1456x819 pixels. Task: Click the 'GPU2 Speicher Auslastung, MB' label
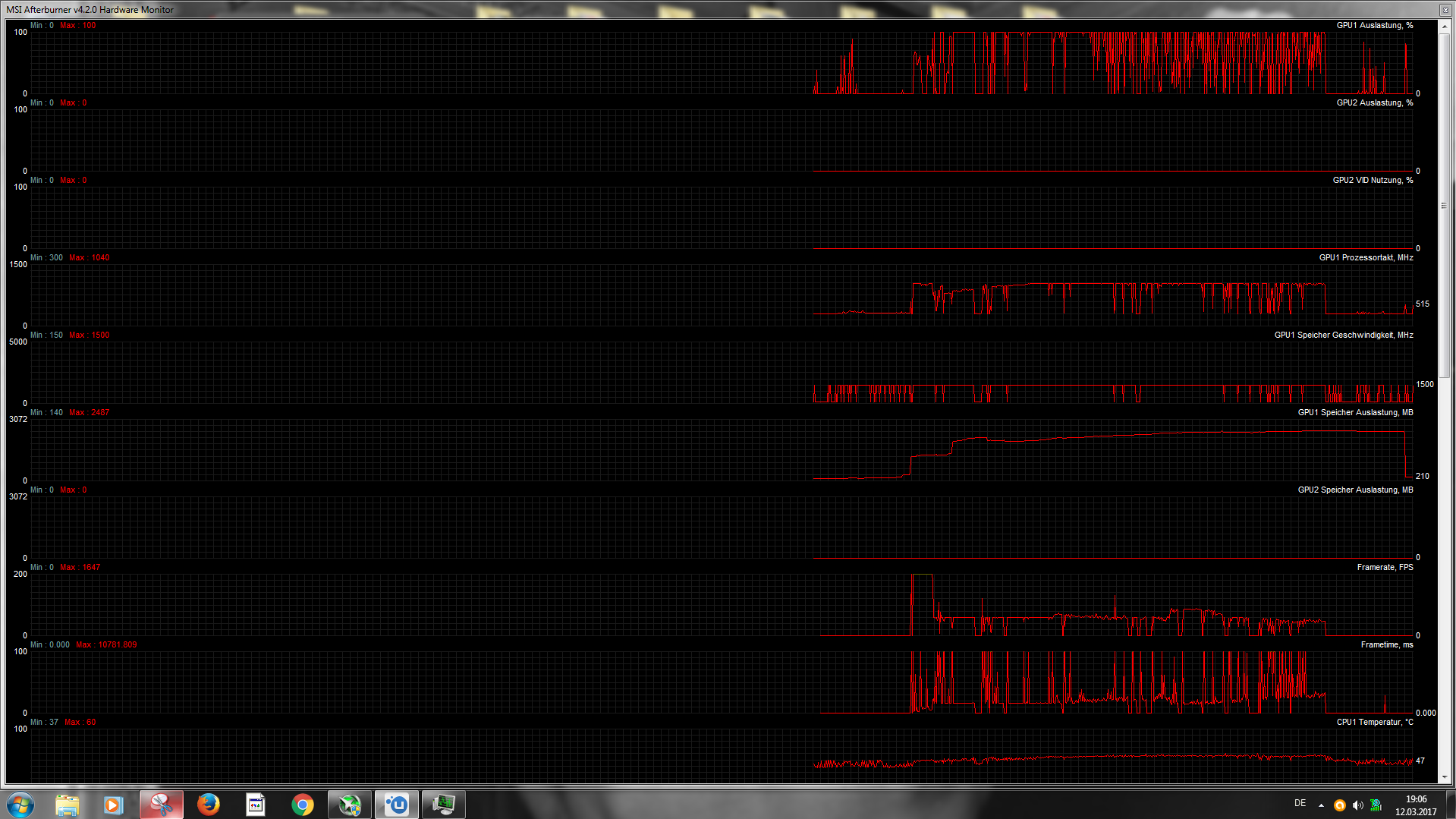point(1355,490)
